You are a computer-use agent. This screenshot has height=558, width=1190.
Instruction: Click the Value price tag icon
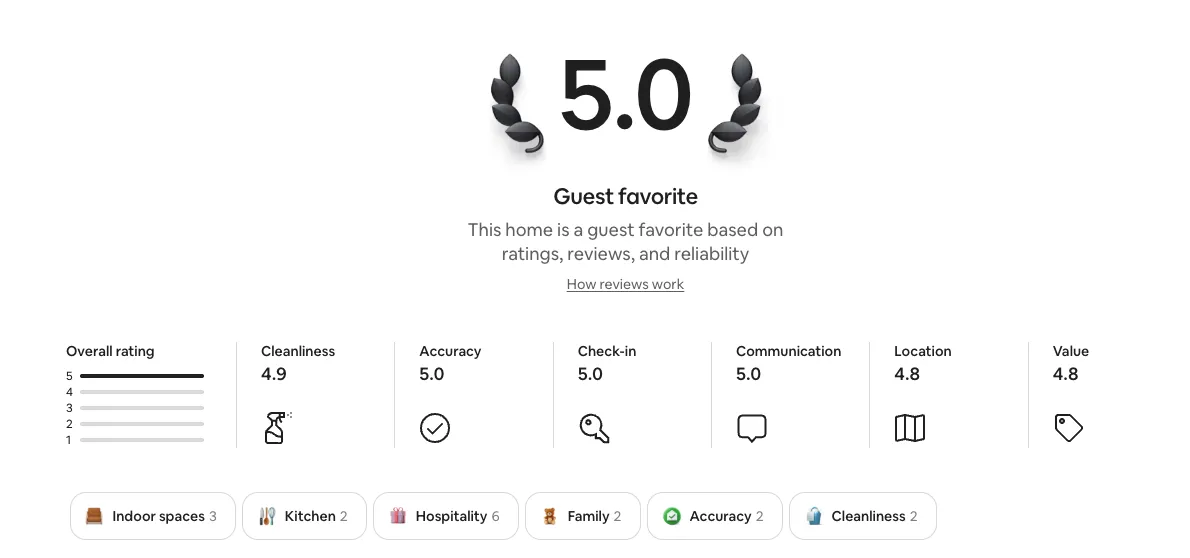(1069, 428)
